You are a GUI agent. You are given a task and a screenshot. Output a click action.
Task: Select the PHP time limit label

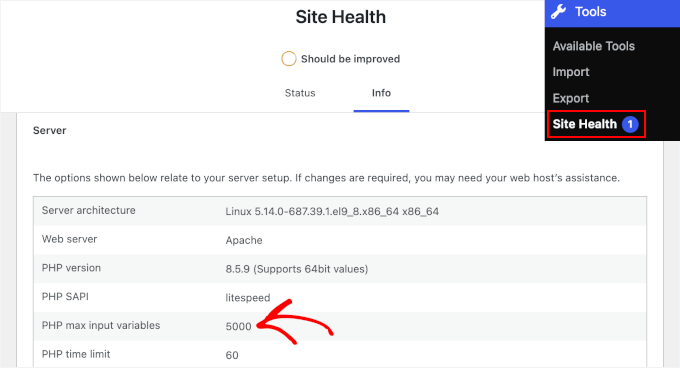pos(76,354)
